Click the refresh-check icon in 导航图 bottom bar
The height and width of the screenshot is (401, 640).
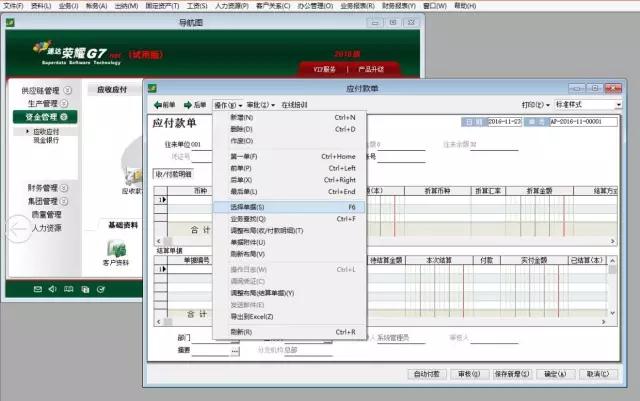[101, 290]
